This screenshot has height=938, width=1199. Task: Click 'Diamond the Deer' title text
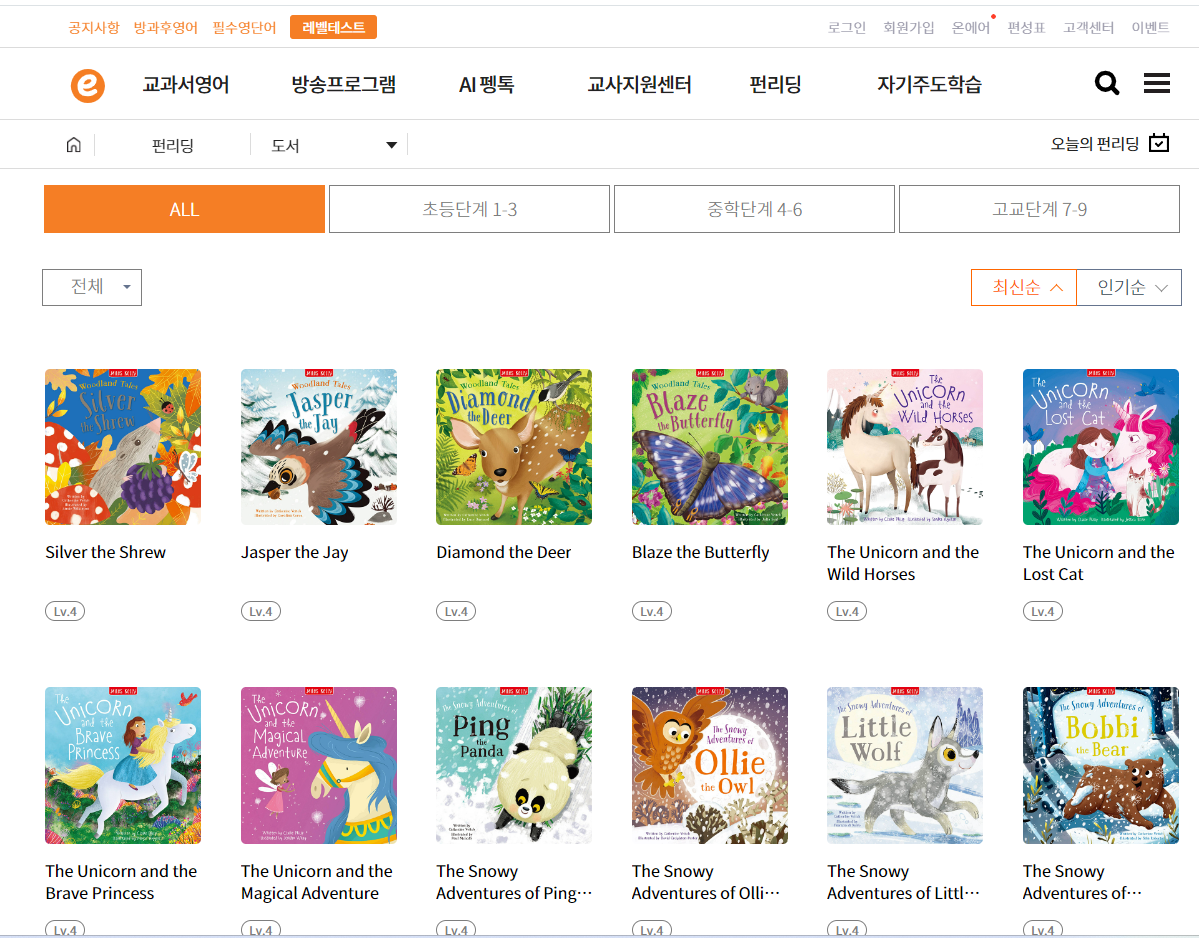[504, 552]
